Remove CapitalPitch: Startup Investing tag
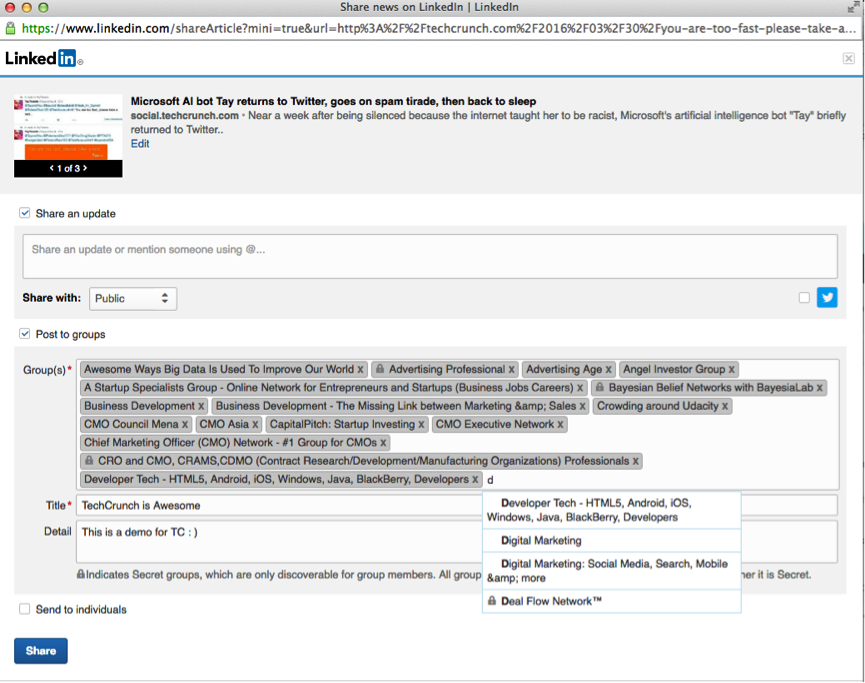This screenshot has width=865, height=683. [421, 425]
